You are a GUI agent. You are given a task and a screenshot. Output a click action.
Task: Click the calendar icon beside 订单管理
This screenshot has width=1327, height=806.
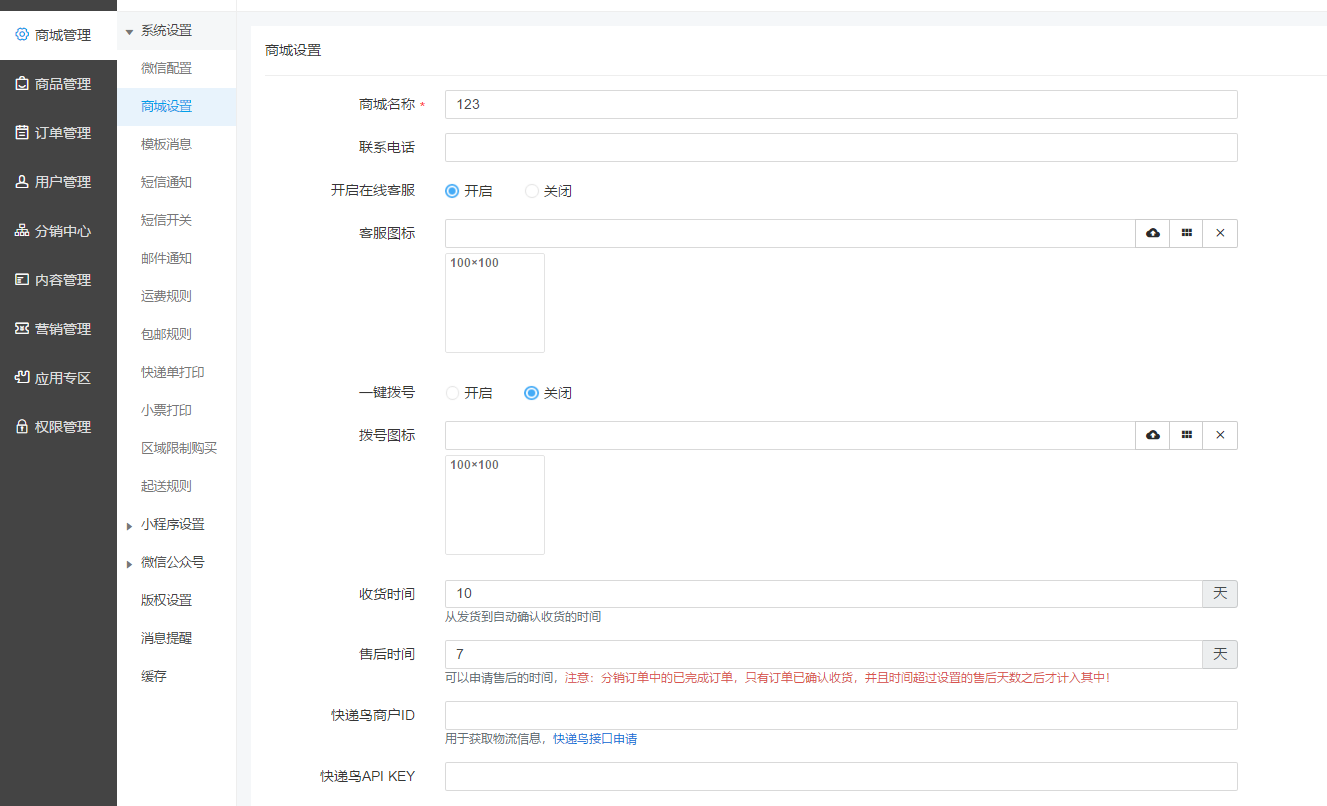coord(22,133)
